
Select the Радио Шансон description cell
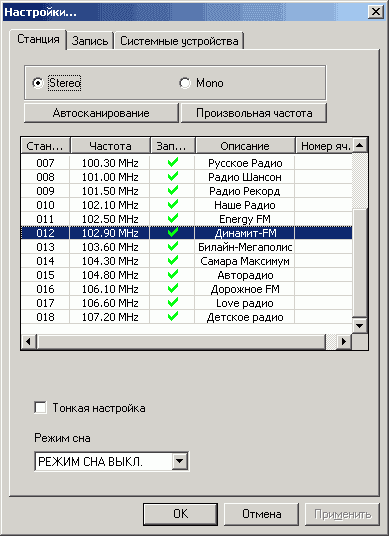[x=245, y=177]
